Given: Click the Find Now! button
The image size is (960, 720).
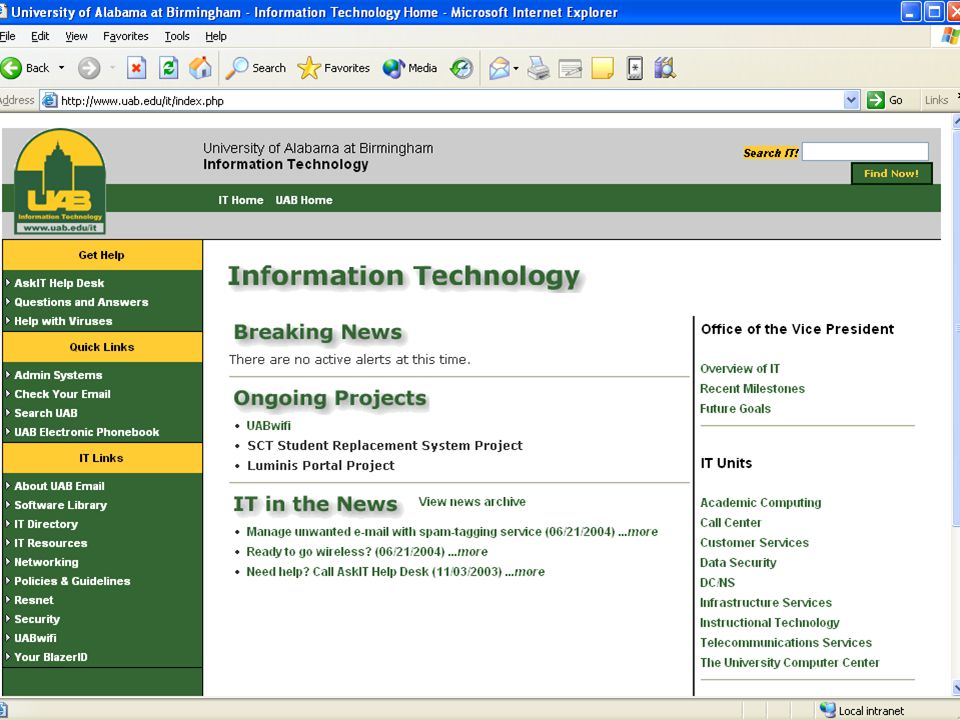Looking at the screenshot, I should (891, 173).
